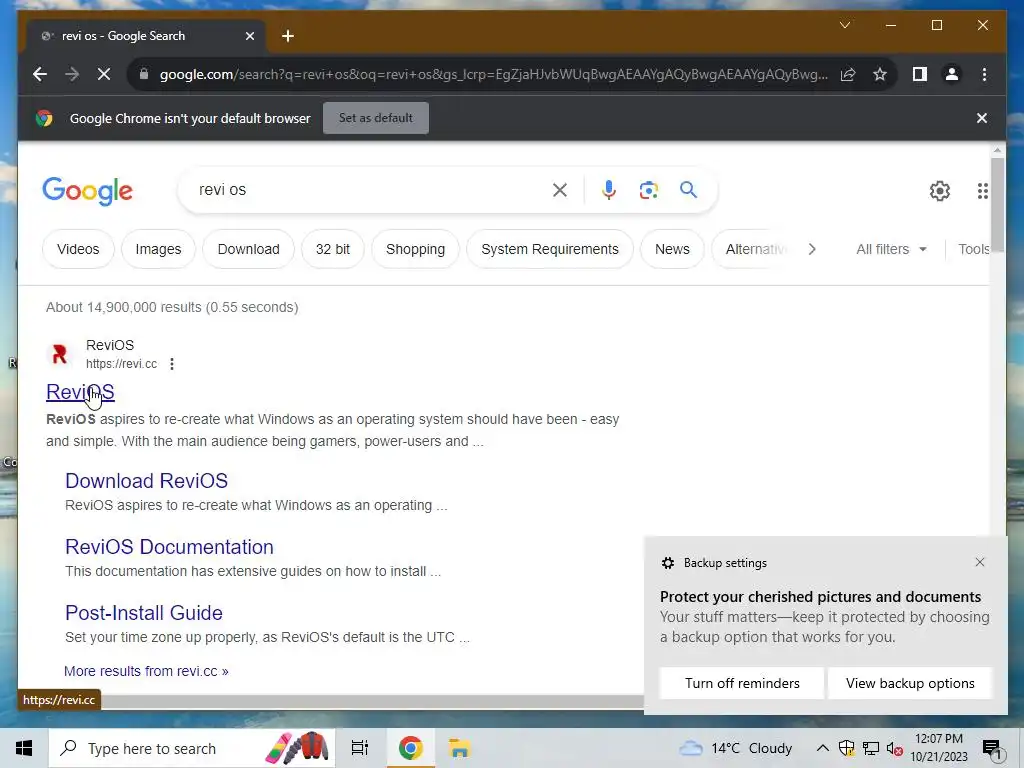Screen dimensions: 1024x768
Task: Open the clock showing 12:07 PM
Action: click(x=939, y=748)
